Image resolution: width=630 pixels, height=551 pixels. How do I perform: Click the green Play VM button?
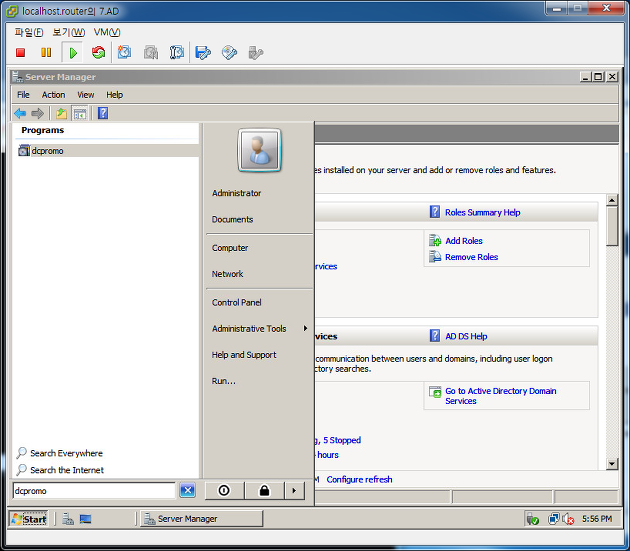[x=73, y=53]
